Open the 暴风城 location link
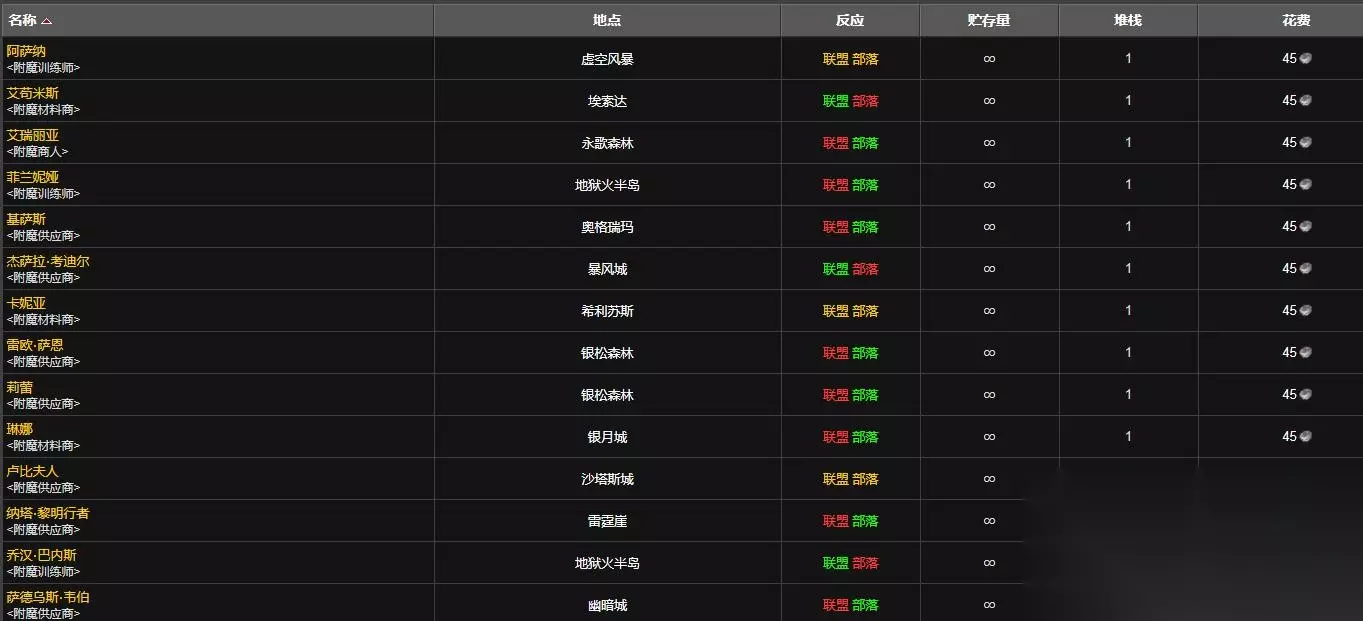The image size is (1363, 621). (607, 269)
